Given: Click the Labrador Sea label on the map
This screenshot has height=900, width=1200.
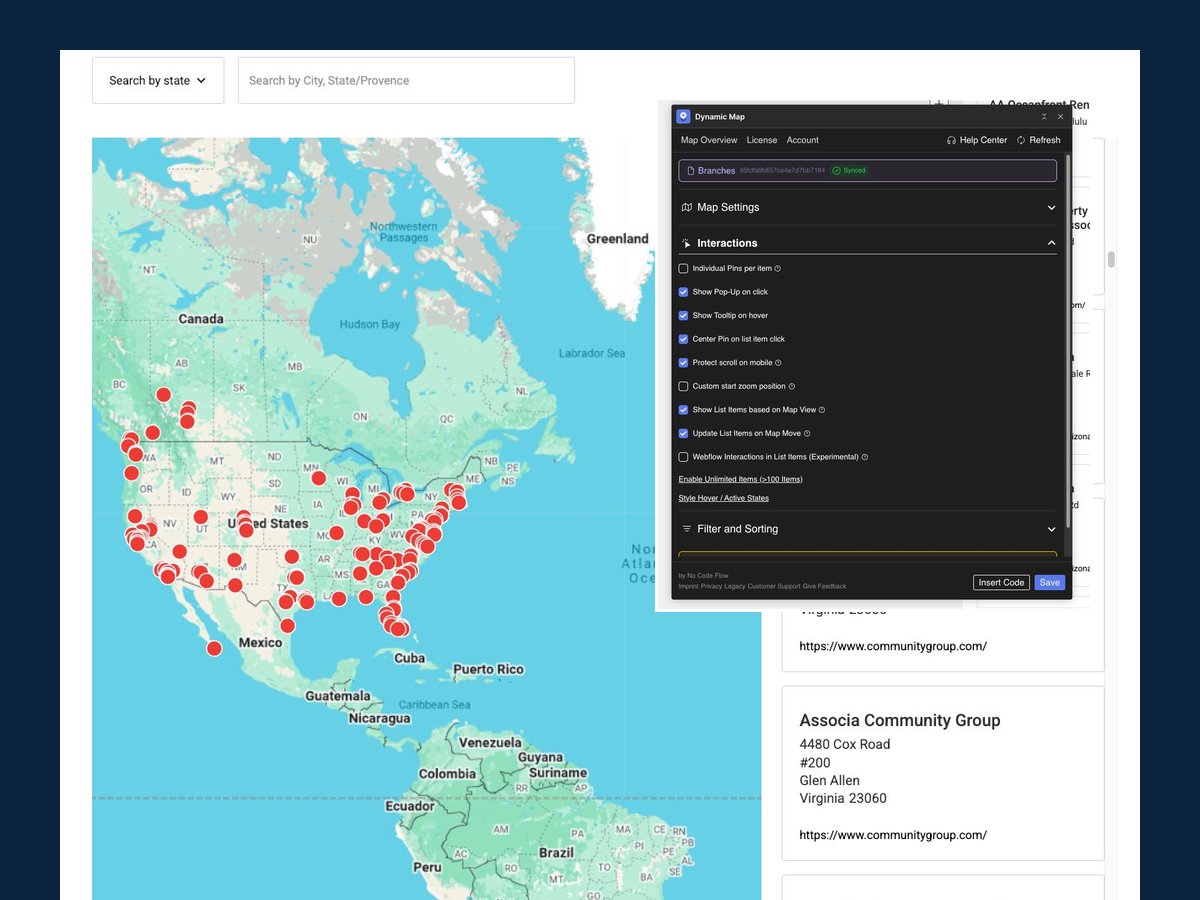Looking at the screenshot, I should [x=592, y=353].
